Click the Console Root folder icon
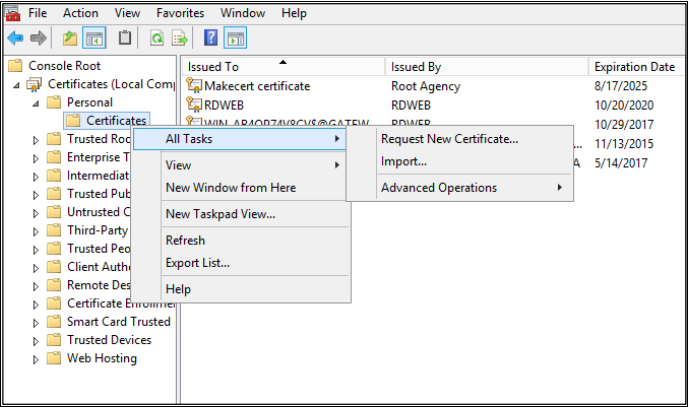 15,66
